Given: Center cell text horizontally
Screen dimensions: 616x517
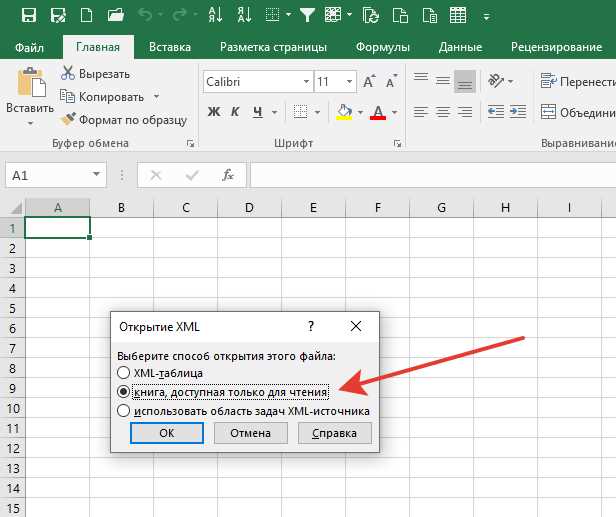Looking at the screenshot, I should pos(443,112).
